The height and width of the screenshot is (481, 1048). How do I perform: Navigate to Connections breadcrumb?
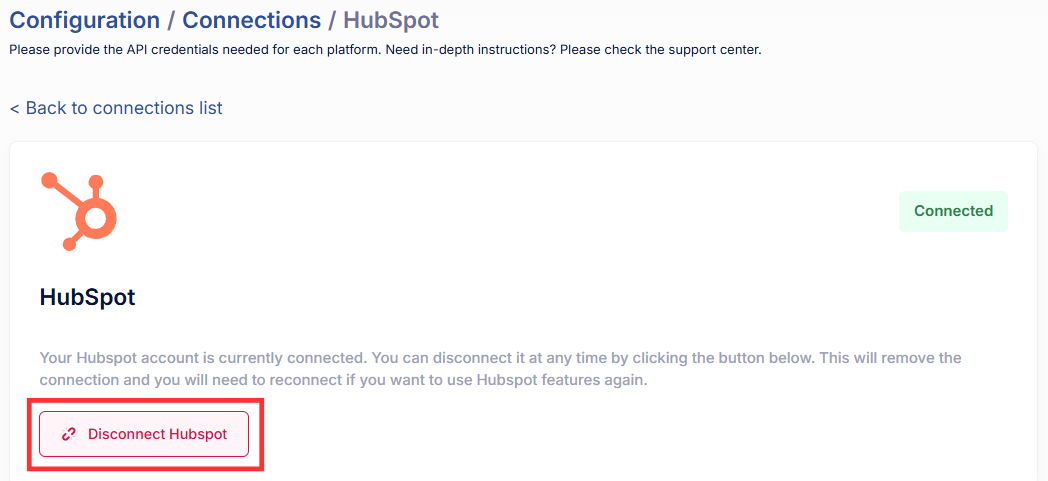[x=252, y=20]
